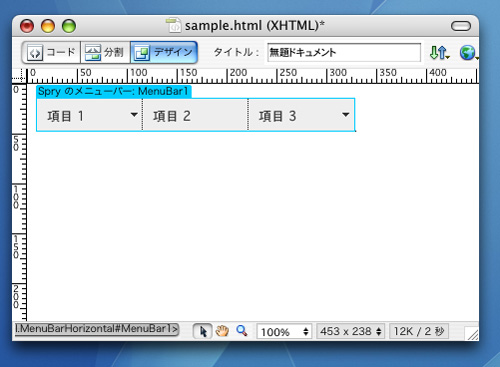Screen dimensions: 500x367
Task: Switch to Design view (デザイン)
Action: 164,52
